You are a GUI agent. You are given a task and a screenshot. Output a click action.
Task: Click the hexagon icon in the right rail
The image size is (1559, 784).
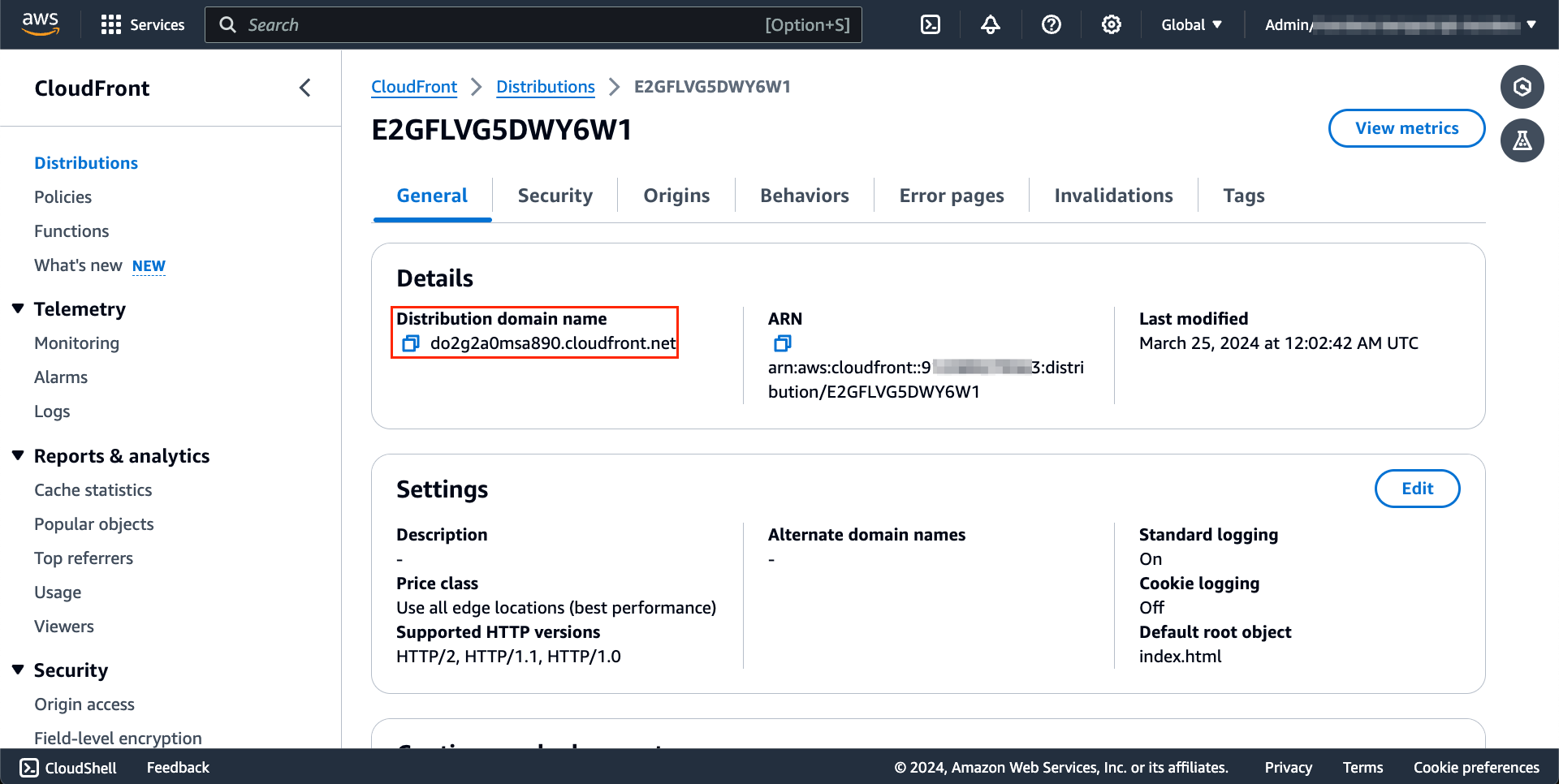1522,87
